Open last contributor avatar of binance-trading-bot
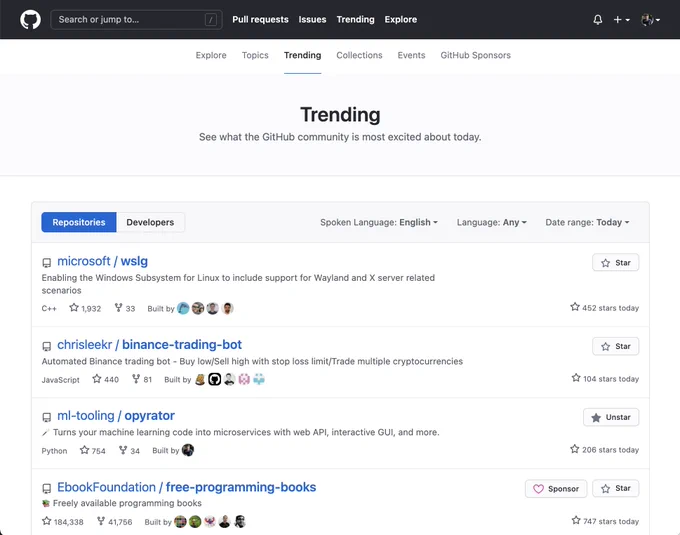This screenshot has height=535, width=680. (259, 379)
